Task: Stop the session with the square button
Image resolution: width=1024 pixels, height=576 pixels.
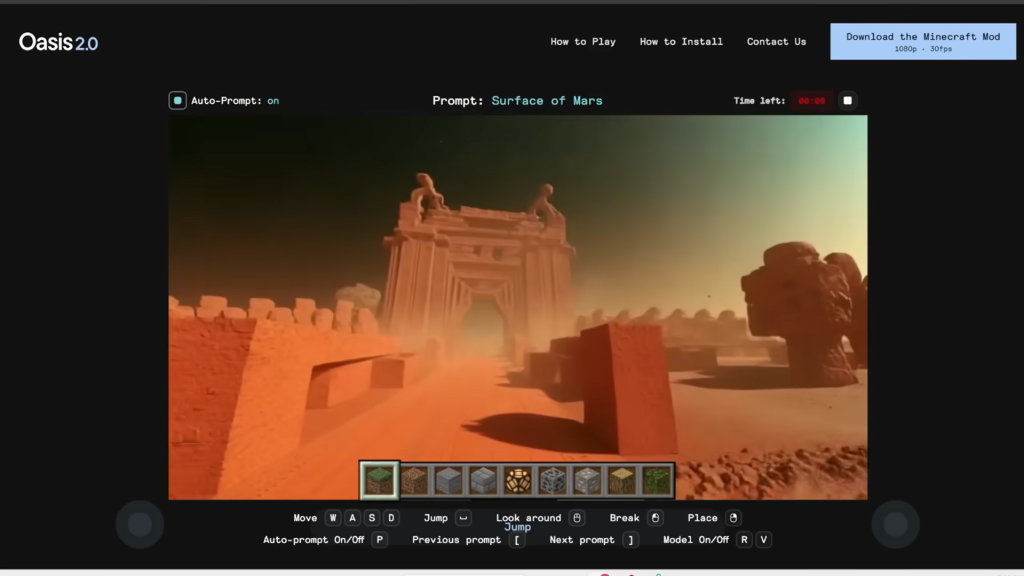Action: (x=847, y=101)
